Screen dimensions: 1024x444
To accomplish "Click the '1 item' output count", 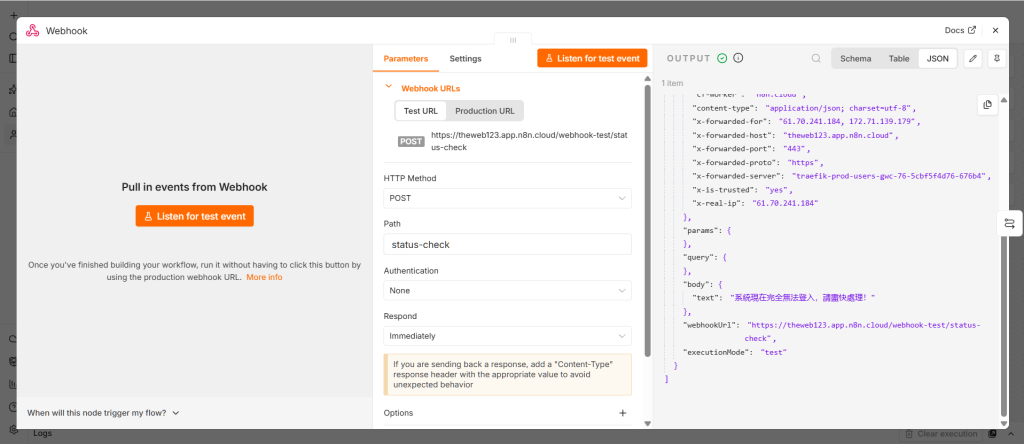I will [672, 83].
